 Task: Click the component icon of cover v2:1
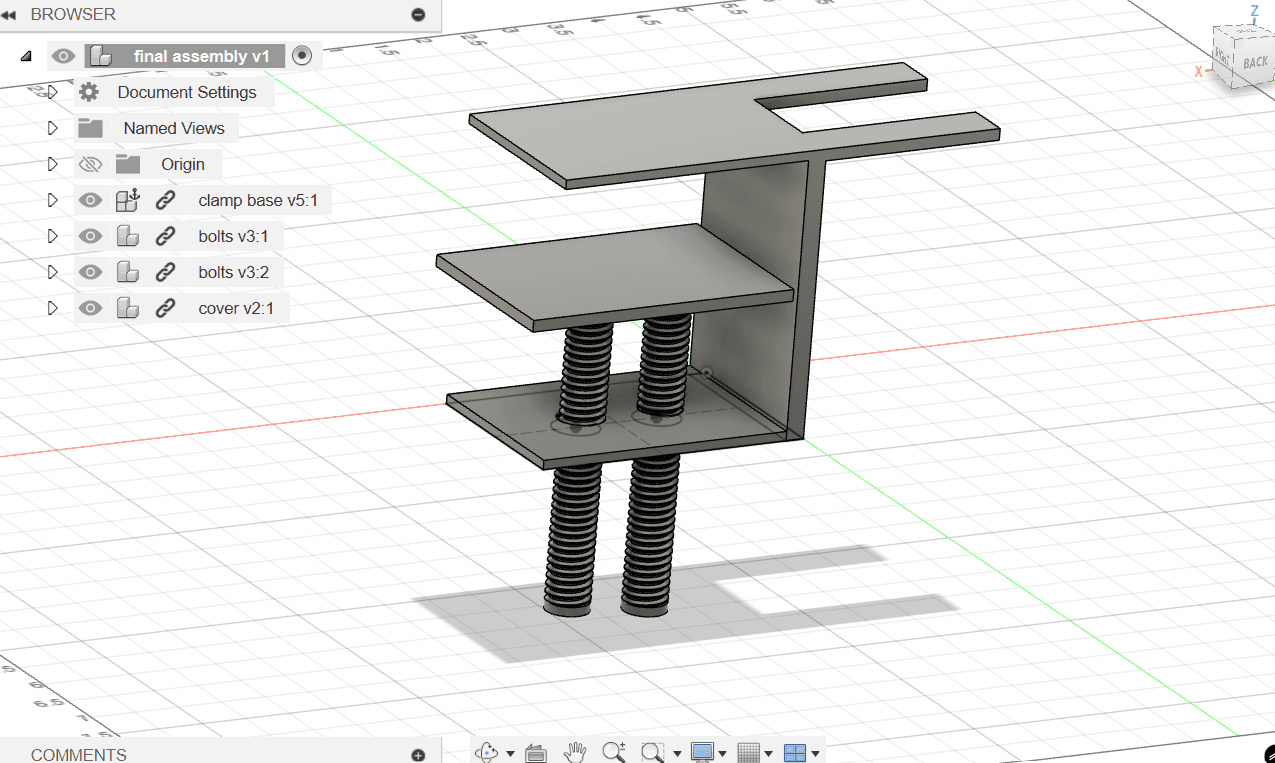click(x=127, y=308)
